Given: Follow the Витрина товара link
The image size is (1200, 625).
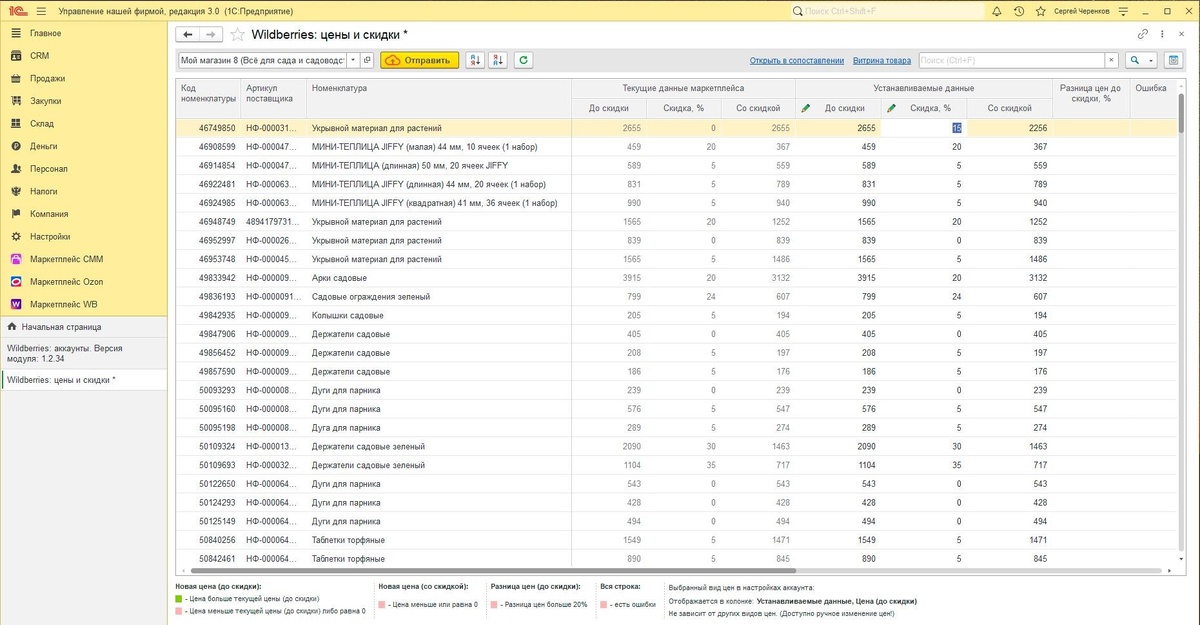Looking at the screenshot, I should click(882, 61).
